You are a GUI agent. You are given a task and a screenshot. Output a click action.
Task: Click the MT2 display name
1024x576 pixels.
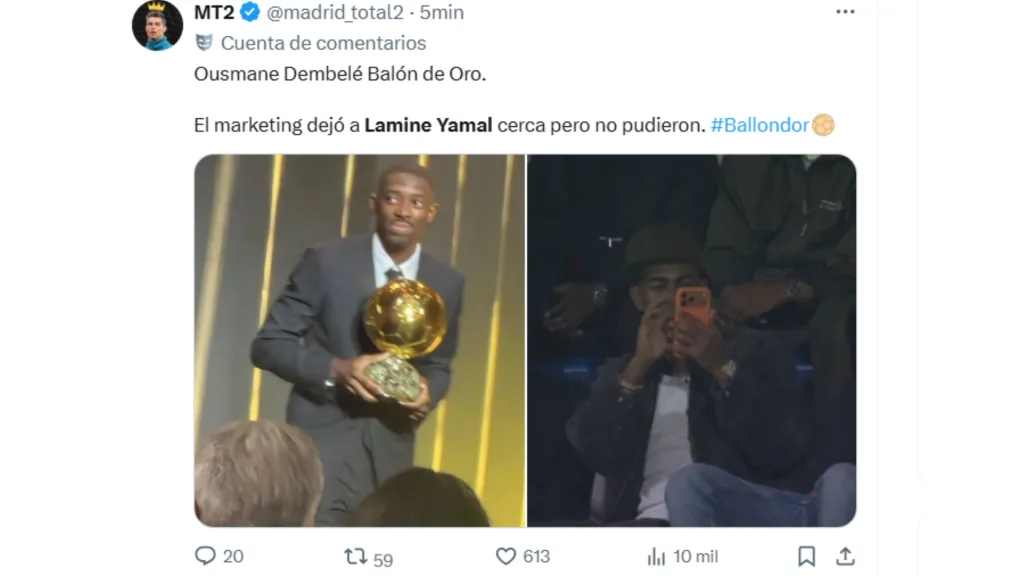[214, 12]
